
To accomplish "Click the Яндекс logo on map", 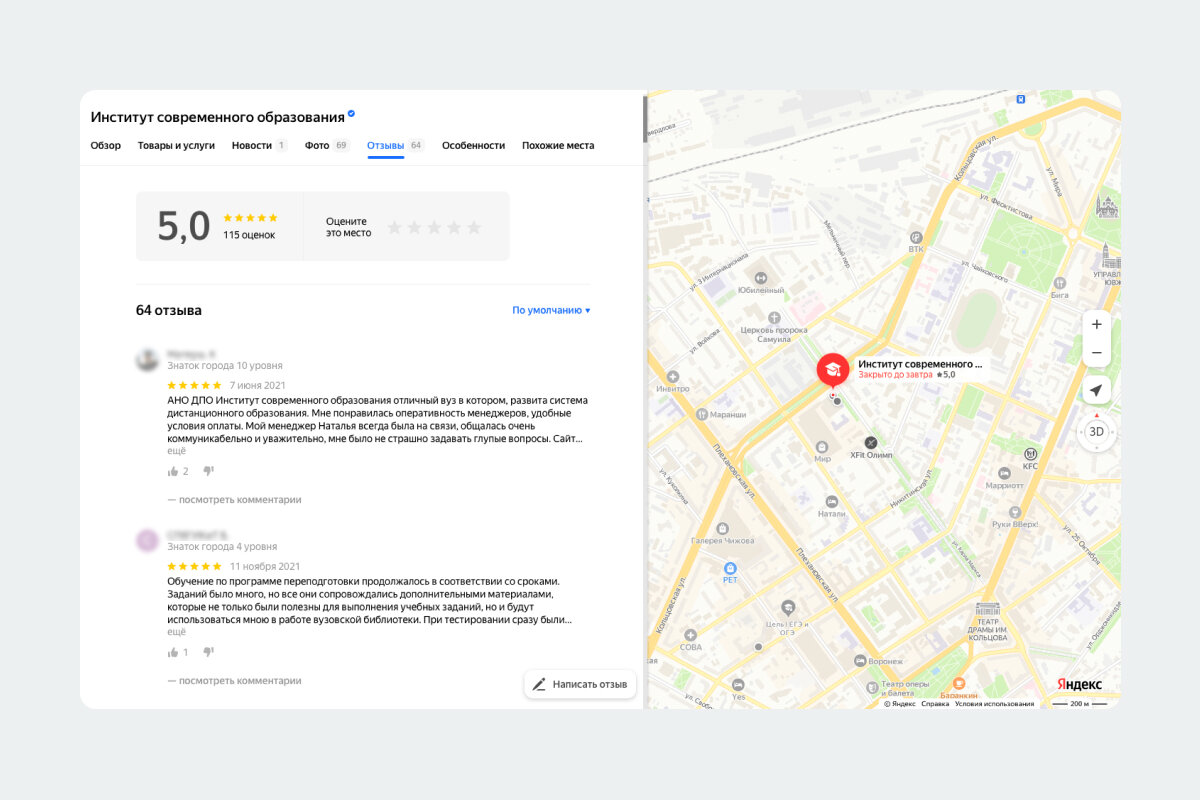I will pyautogui.click(x=1080, y=684).
